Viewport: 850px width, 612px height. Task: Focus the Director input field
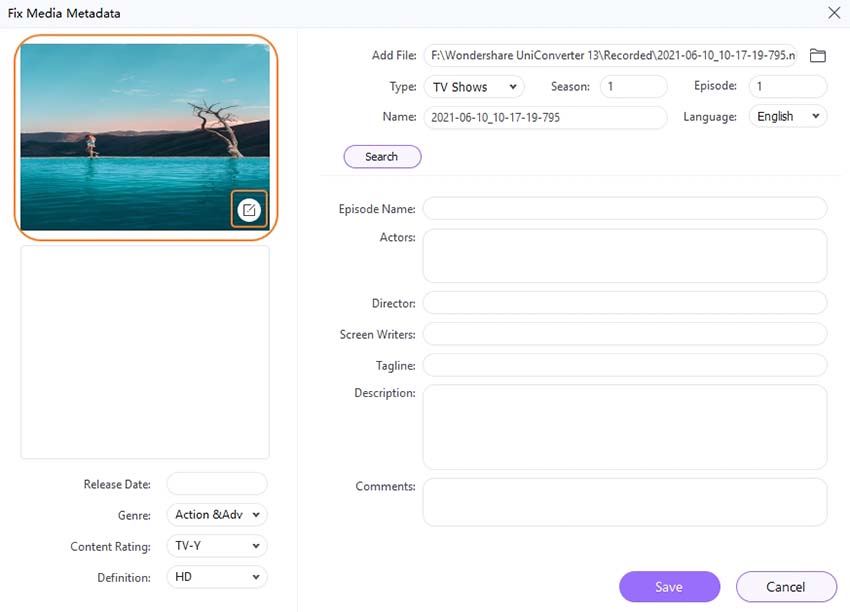[625, 302]
